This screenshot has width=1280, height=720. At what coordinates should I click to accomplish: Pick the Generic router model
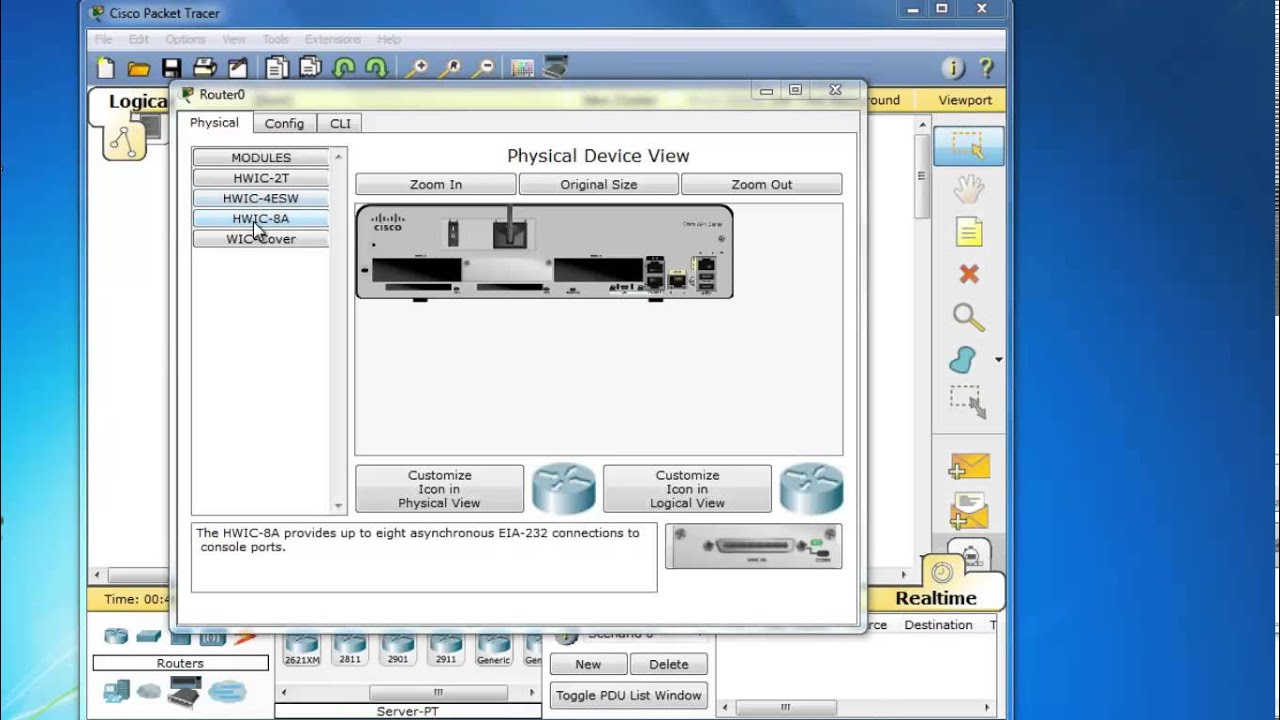click(493, 649)
